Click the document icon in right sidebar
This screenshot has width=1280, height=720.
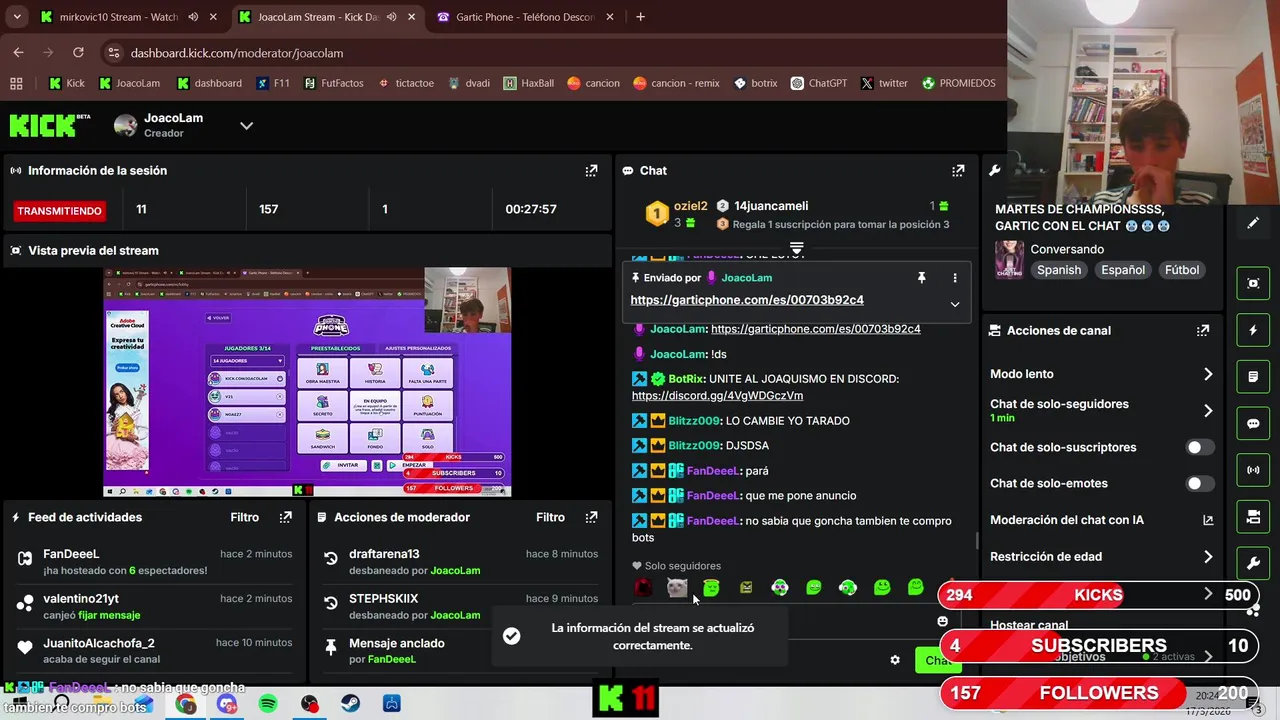(1253, 377)
